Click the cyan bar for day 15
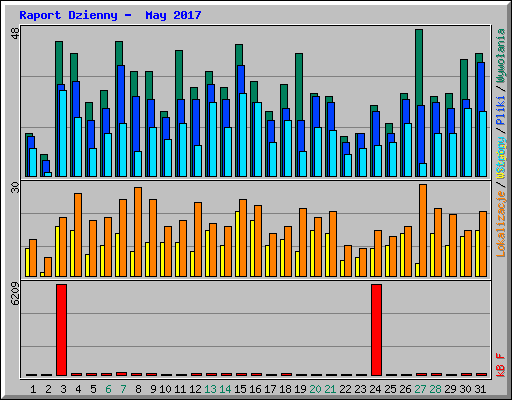The height and width of the screenshot is (400, 512). click(243, 135)
